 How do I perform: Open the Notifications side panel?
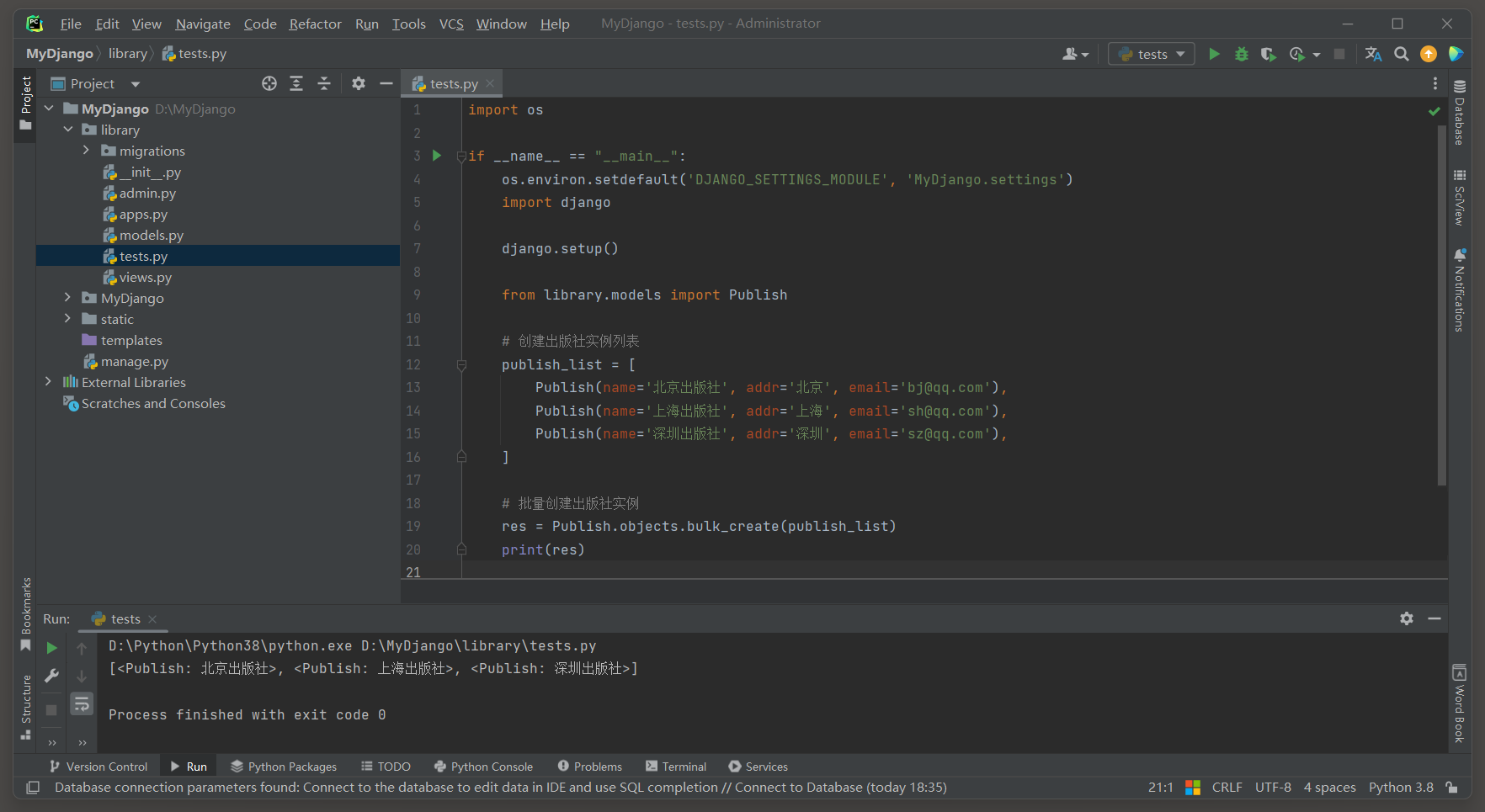[1460, 290]
